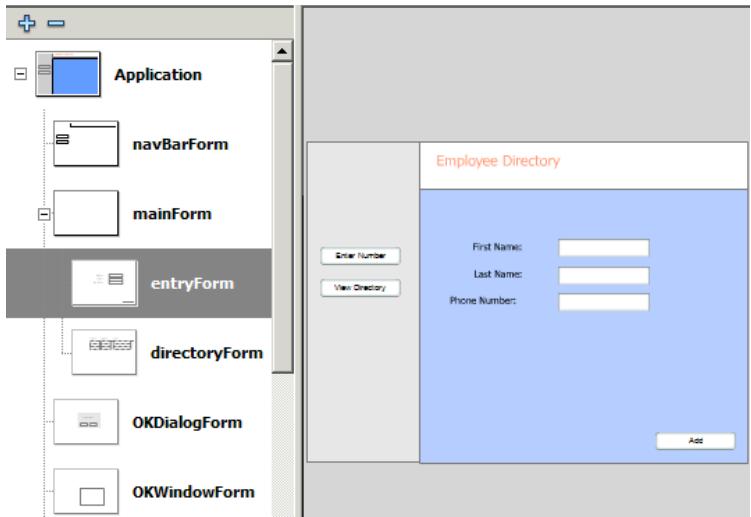Click the Add button
Screen dimensions: 751x517
click(695, 440)
